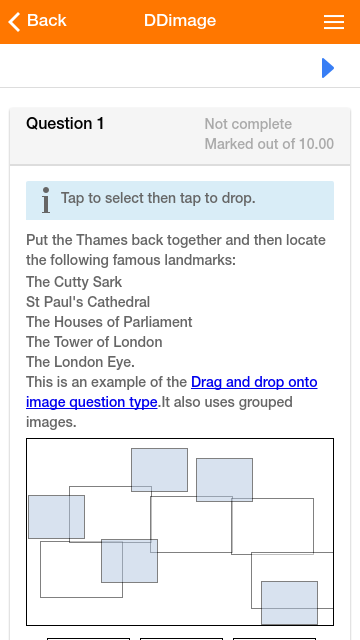The width and height of the screenshot is (360, 640).
Task: Tap the info 'i' icon in the blue banner
Action: coord(46,200)
